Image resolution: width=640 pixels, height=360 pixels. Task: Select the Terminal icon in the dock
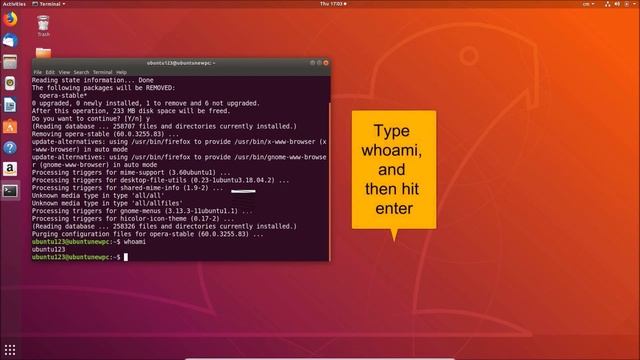pyautogui.click(x=10, y=191)
